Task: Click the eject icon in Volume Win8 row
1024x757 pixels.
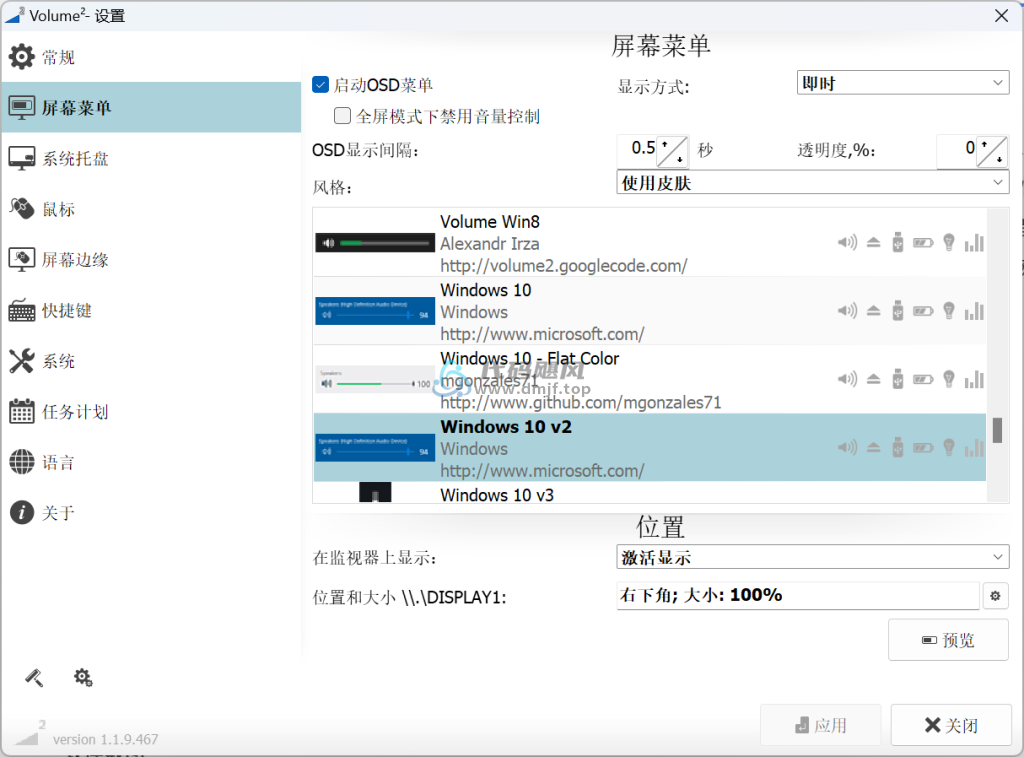Action: (x=873, y=243)
